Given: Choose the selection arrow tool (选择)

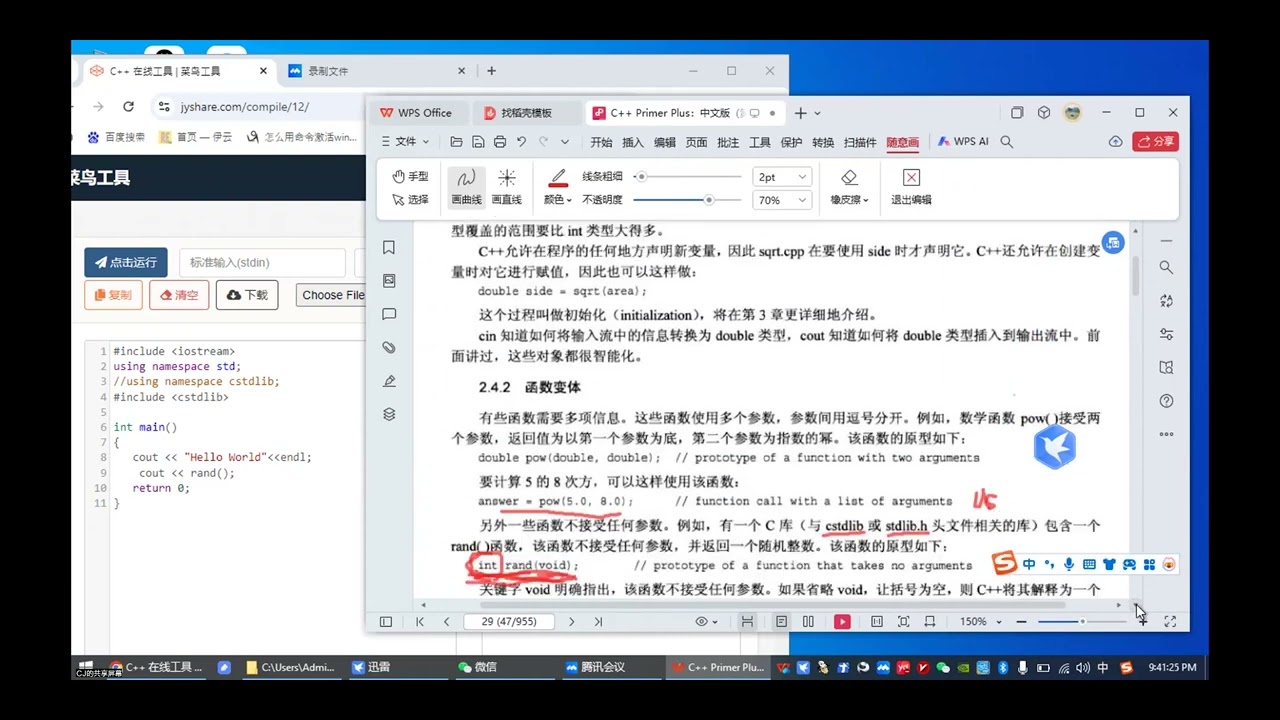Looking at the screenshot, I should click(x=410, y=200).
